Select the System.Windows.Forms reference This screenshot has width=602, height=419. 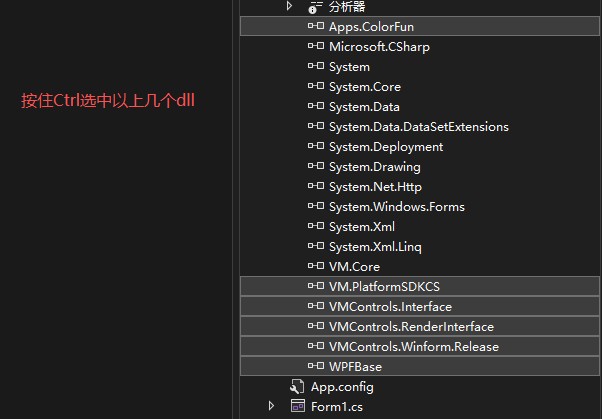point(396,207)
